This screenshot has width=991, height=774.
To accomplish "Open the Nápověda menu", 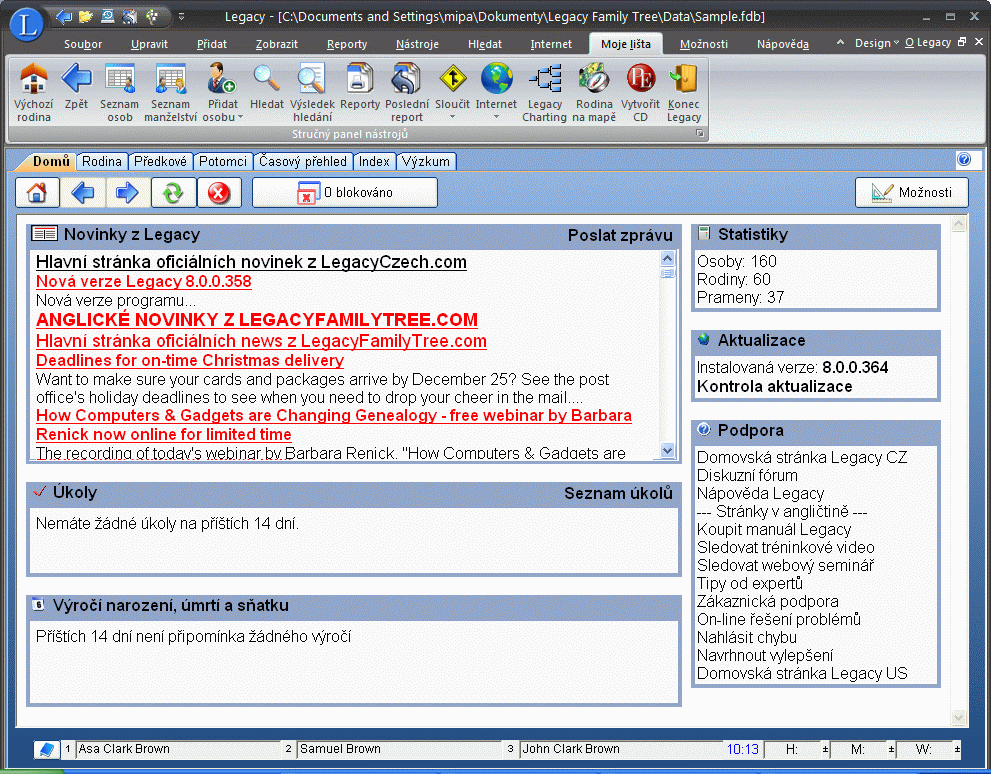I will click(782, 44).
